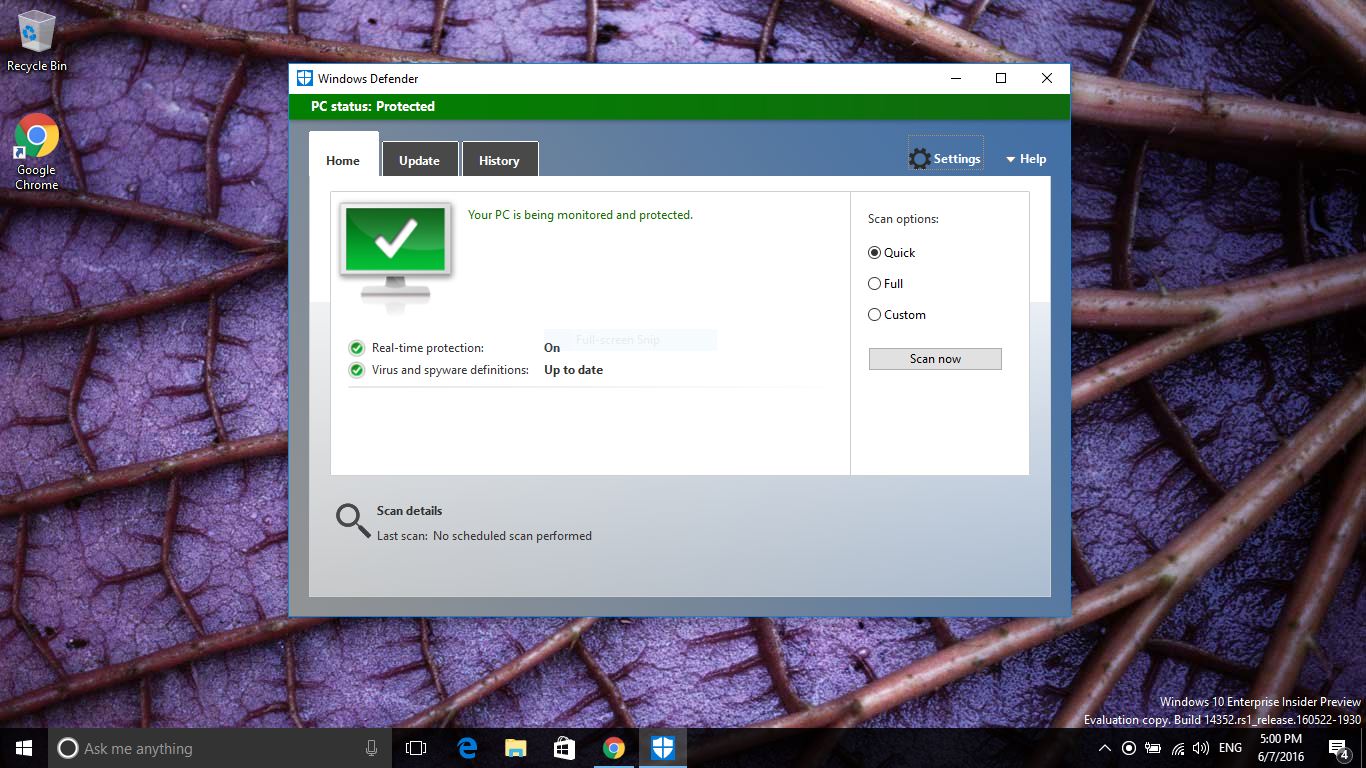The image size is (1366, 768).
Task: Click the Start button
Action: pos(22,747)
